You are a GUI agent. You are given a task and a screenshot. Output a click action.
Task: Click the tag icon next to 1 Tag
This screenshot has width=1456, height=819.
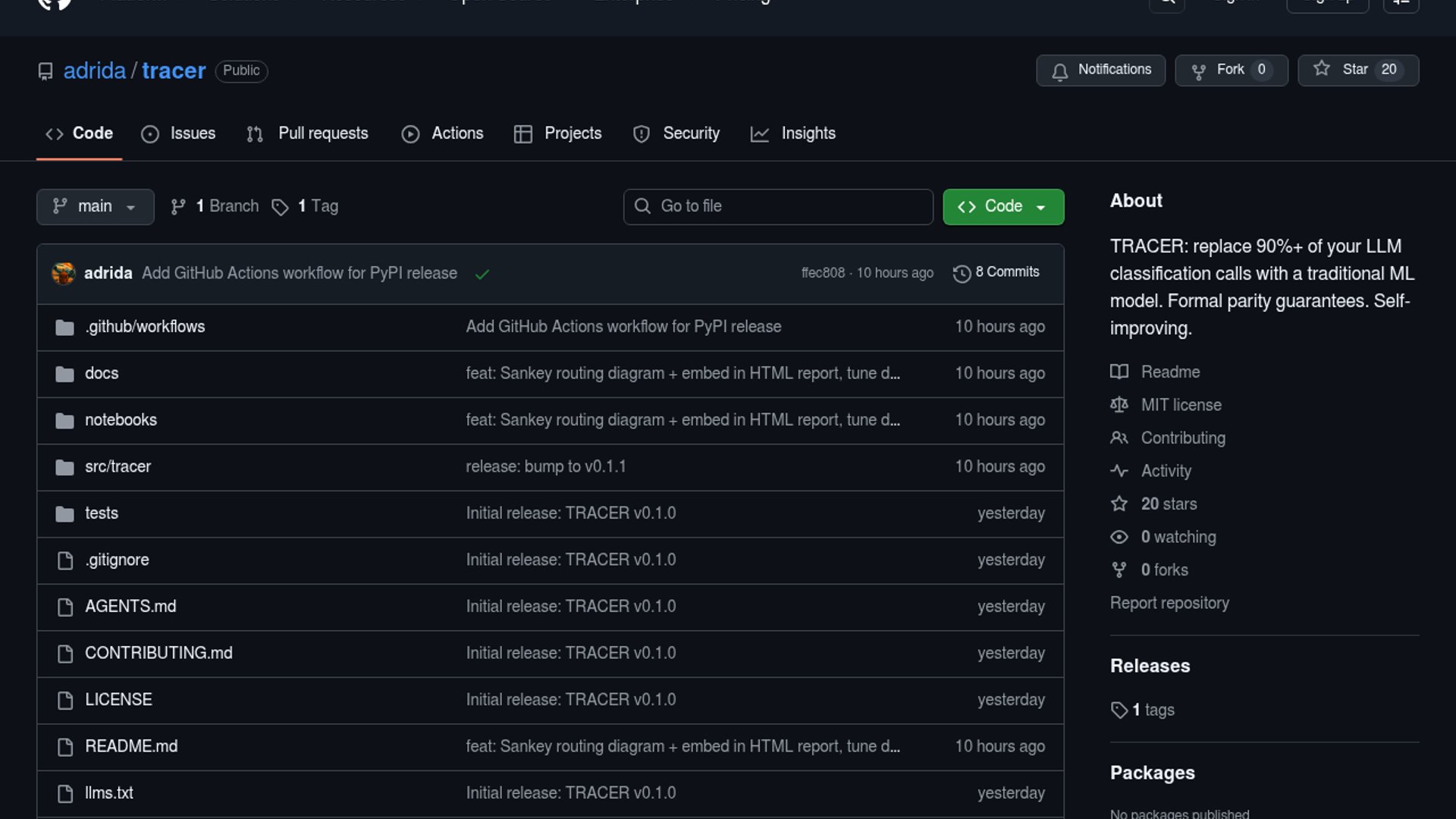[281, 207]
